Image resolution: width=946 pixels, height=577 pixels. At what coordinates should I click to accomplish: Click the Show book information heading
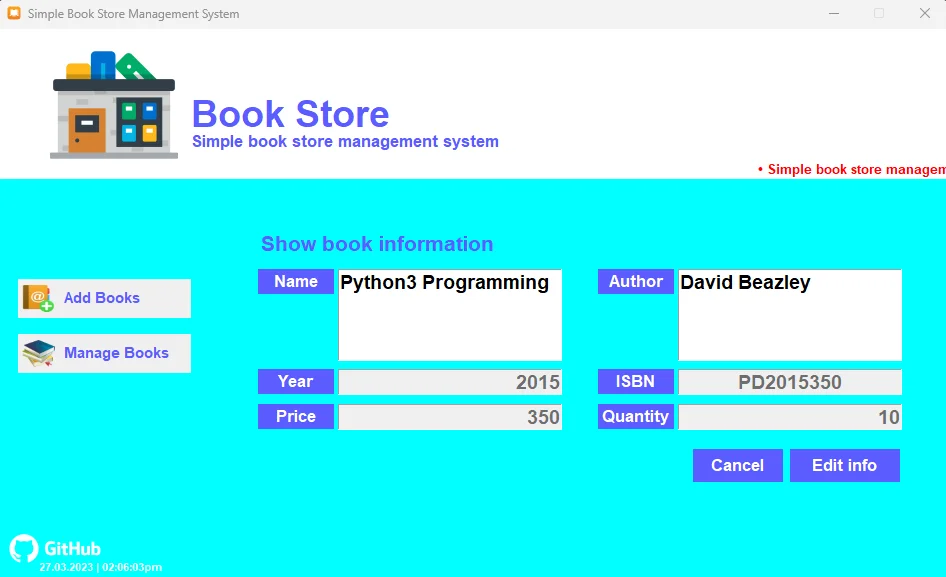[377, 244]
